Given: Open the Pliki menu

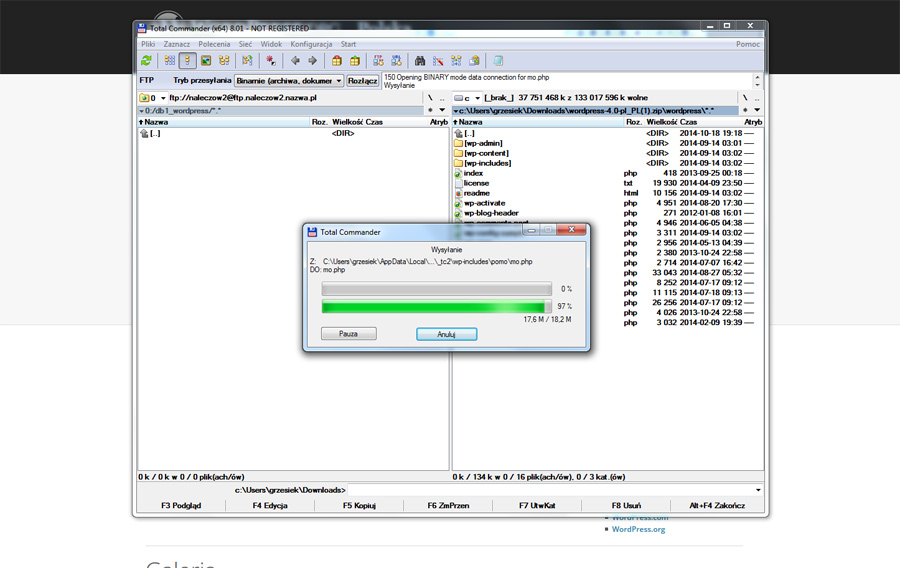Looking at the screenshot, I should coord(148,44).
